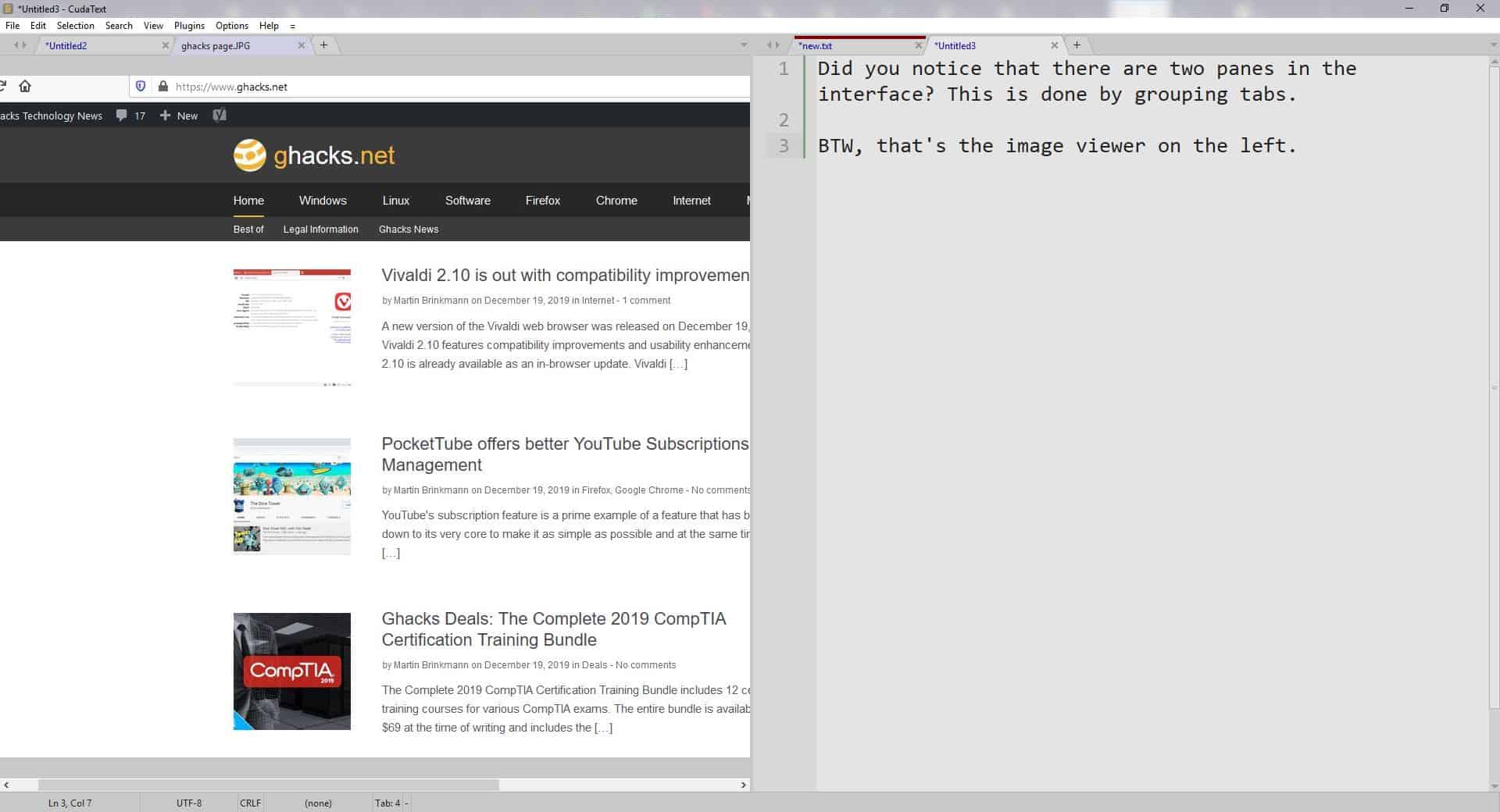Image resolution: width=1500 pixels, height=812 pixels.
Task: Click Home in the ghacks navigation
Action: tap(248, 201)
